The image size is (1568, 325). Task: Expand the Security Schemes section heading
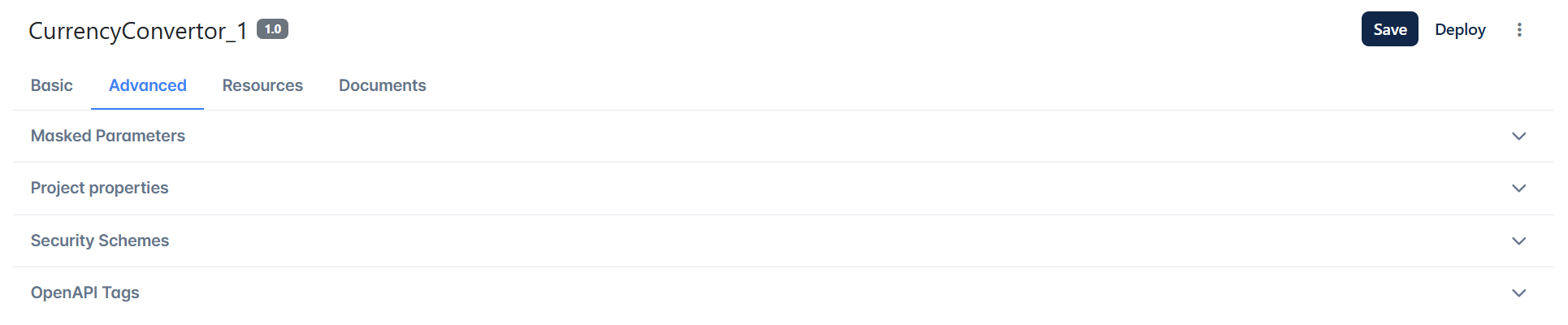point(100,240)
